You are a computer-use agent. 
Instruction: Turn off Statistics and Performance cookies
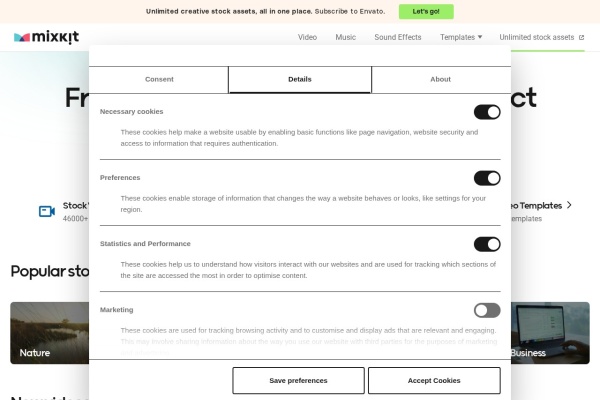tap(487, 244)
